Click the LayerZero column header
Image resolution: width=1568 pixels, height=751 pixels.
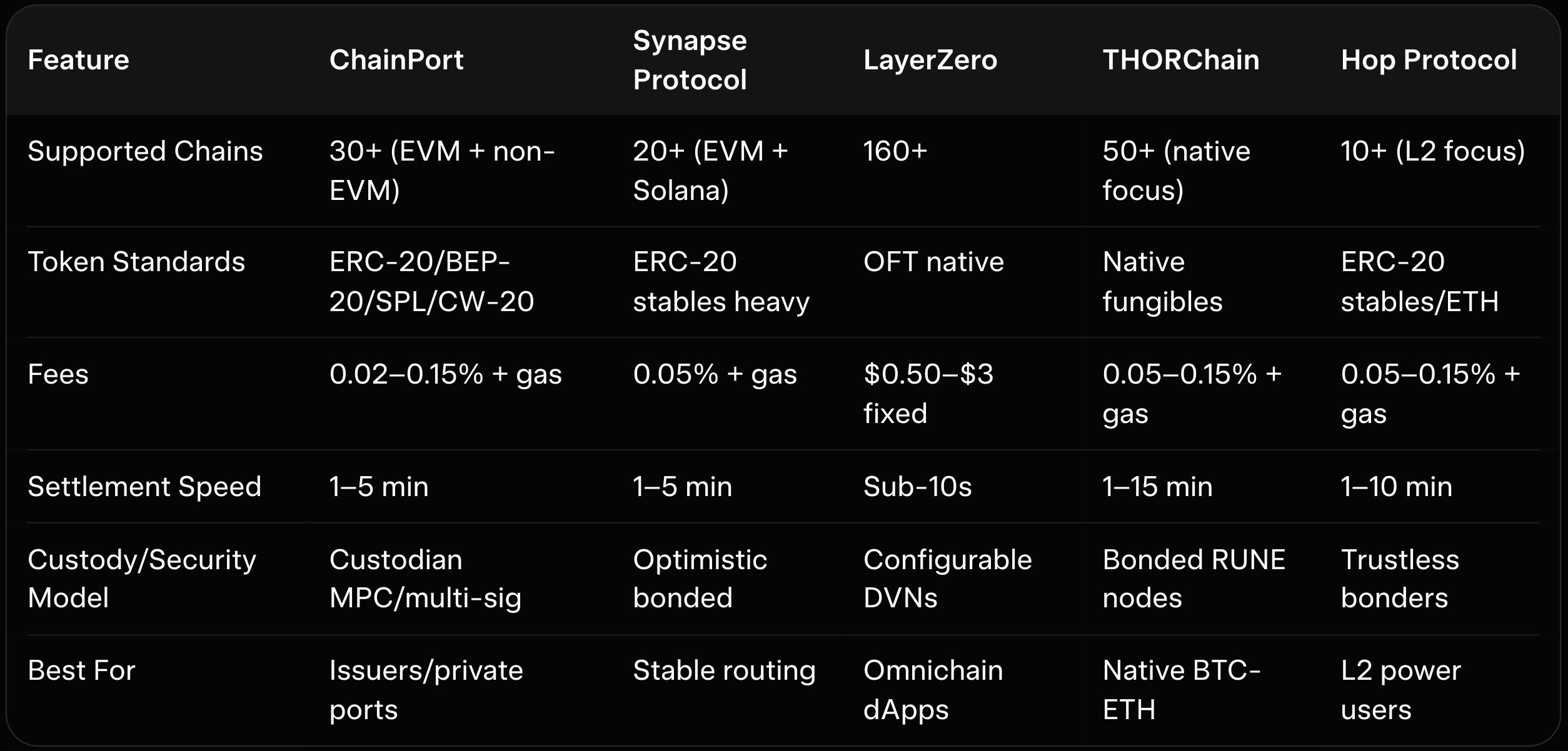[930, 60]
